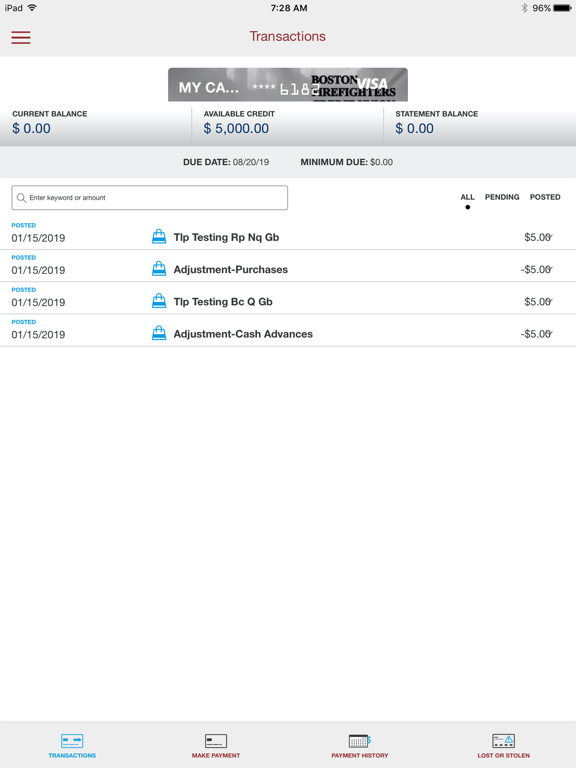Open the Tlp Testing Rp Nq Gb transaction
576x768 pixels.
click(288, 234)
